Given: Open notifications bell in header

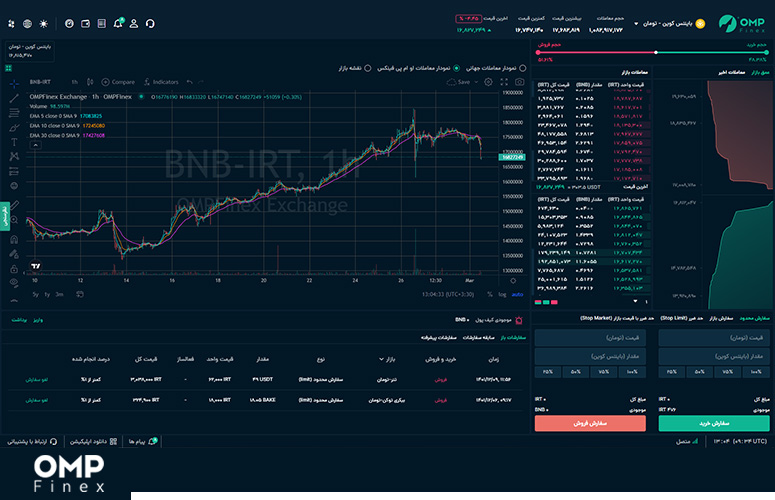Looking at the screenshot, I should 118,23.
